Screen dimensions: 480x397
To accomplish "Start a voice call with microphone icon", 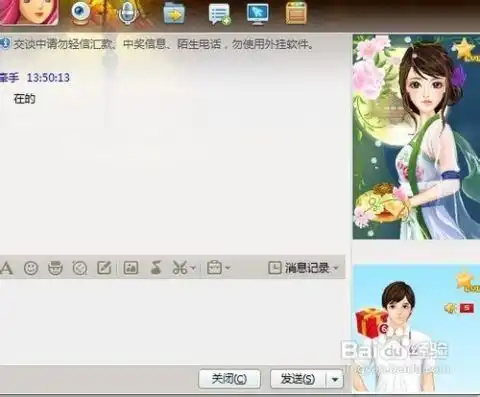I will pyautogui.click(x=128, y=13).
